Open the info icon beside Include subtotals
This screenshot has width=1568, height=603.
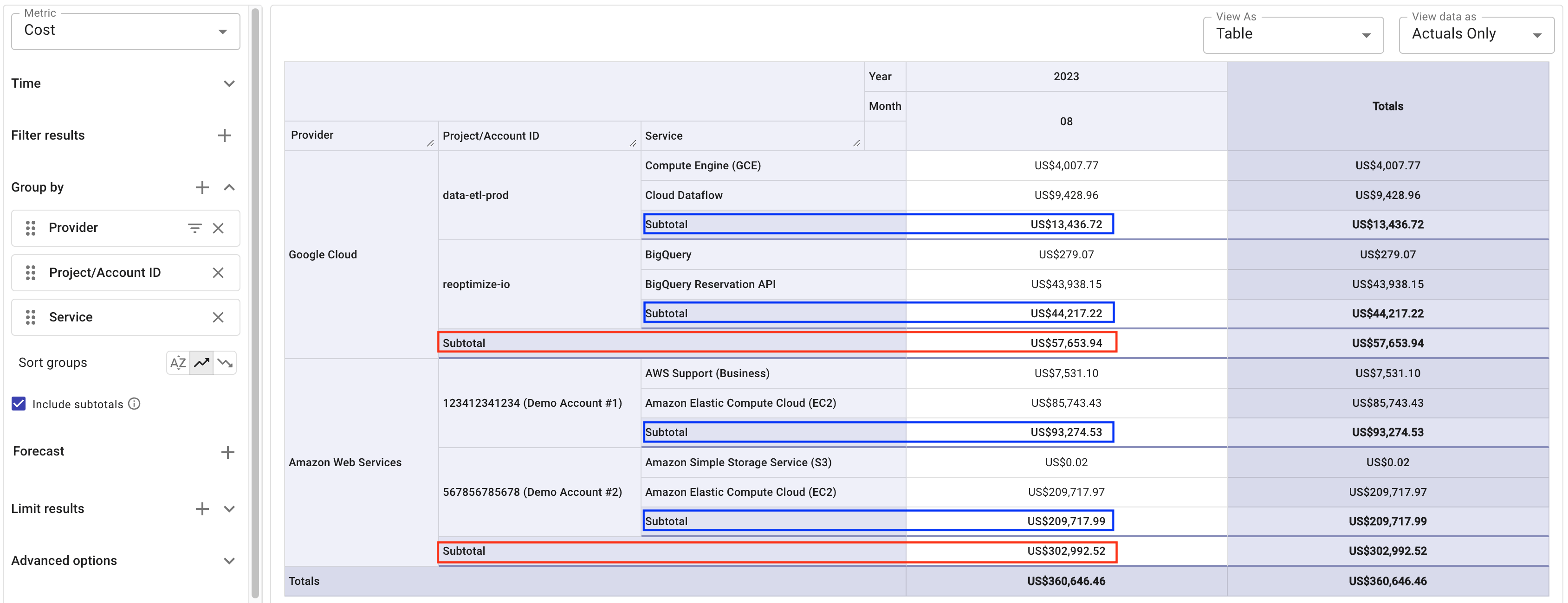coord(135,404)
